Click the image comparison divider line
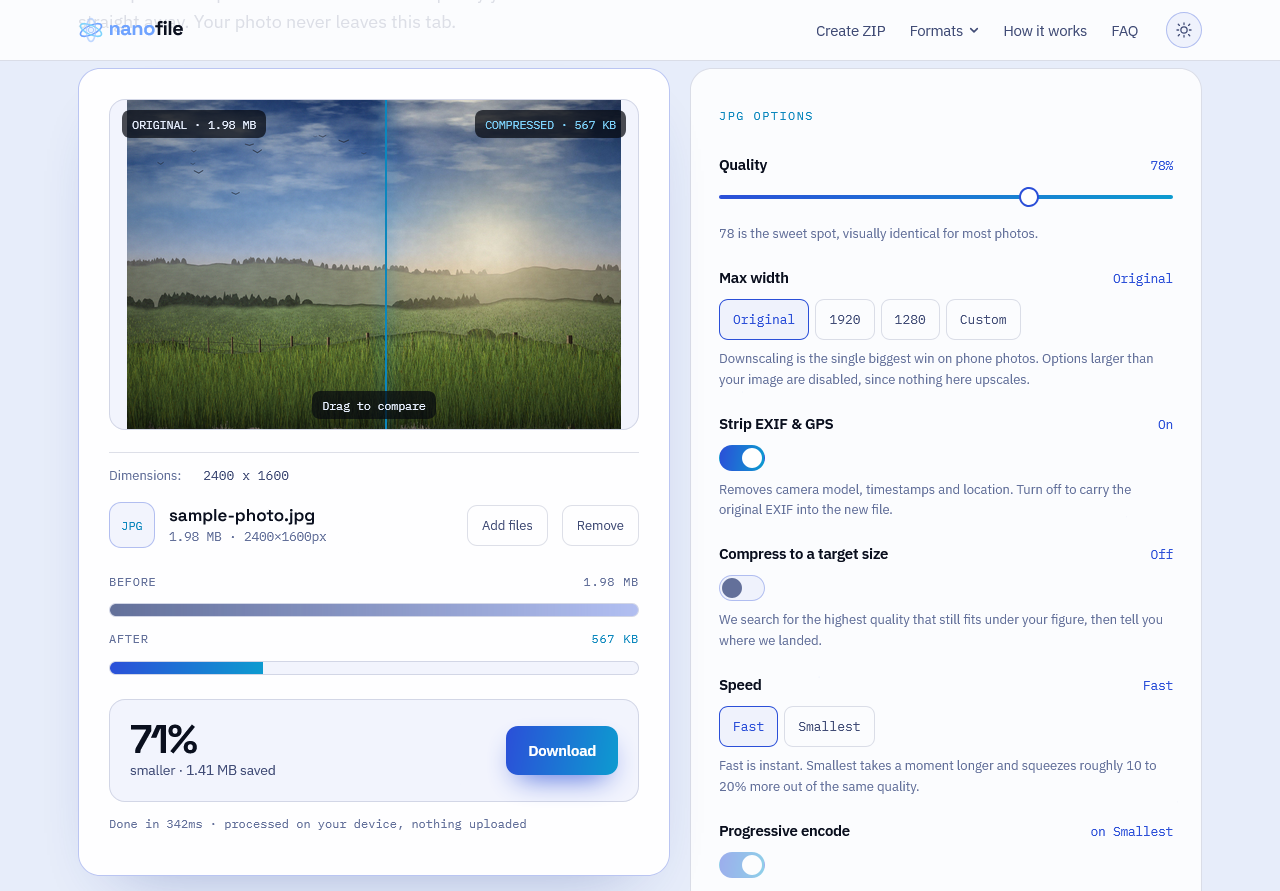 [x=386, y=265]
